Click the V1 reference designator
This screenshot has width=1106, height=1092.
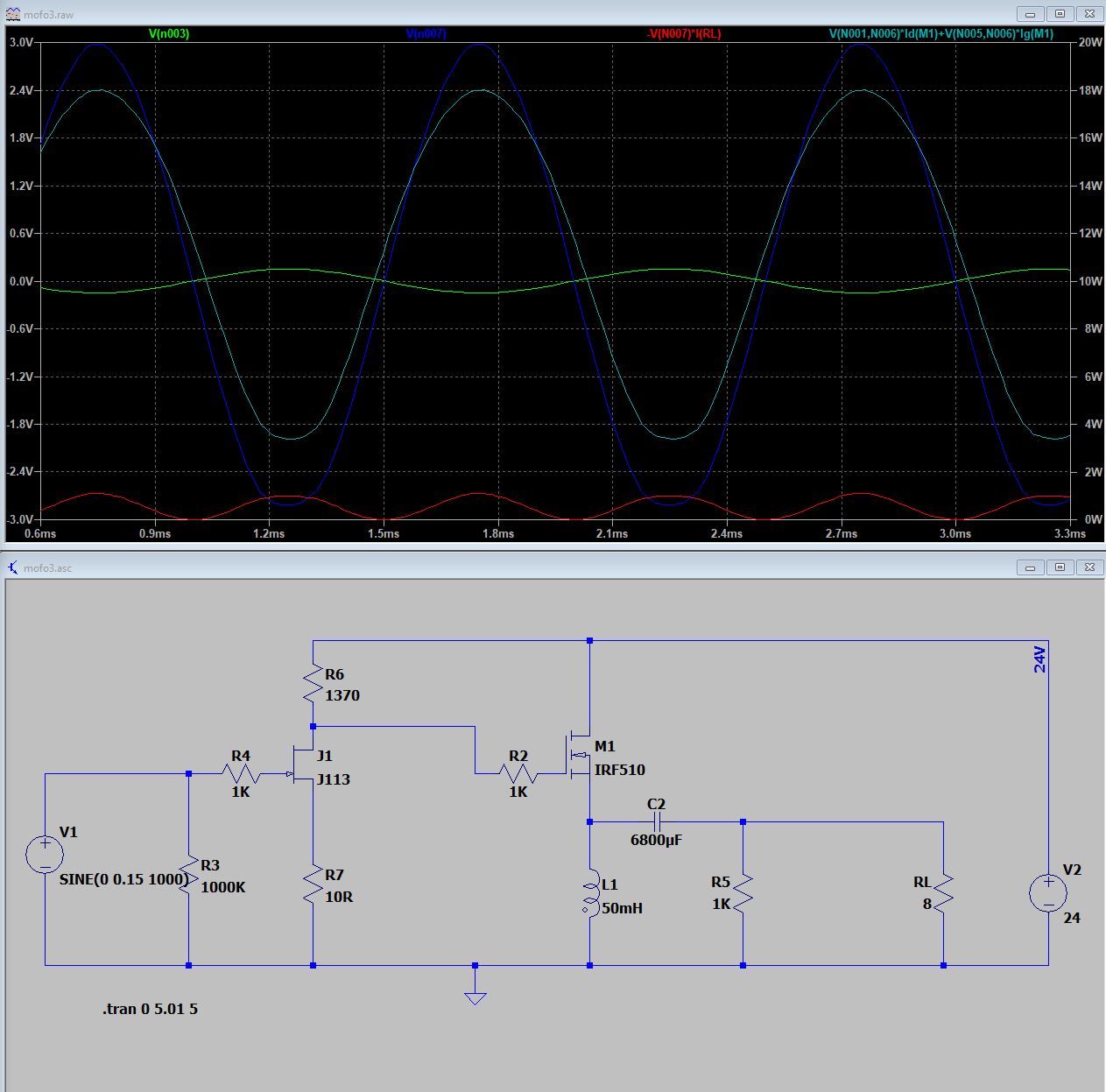click(68, 832)
